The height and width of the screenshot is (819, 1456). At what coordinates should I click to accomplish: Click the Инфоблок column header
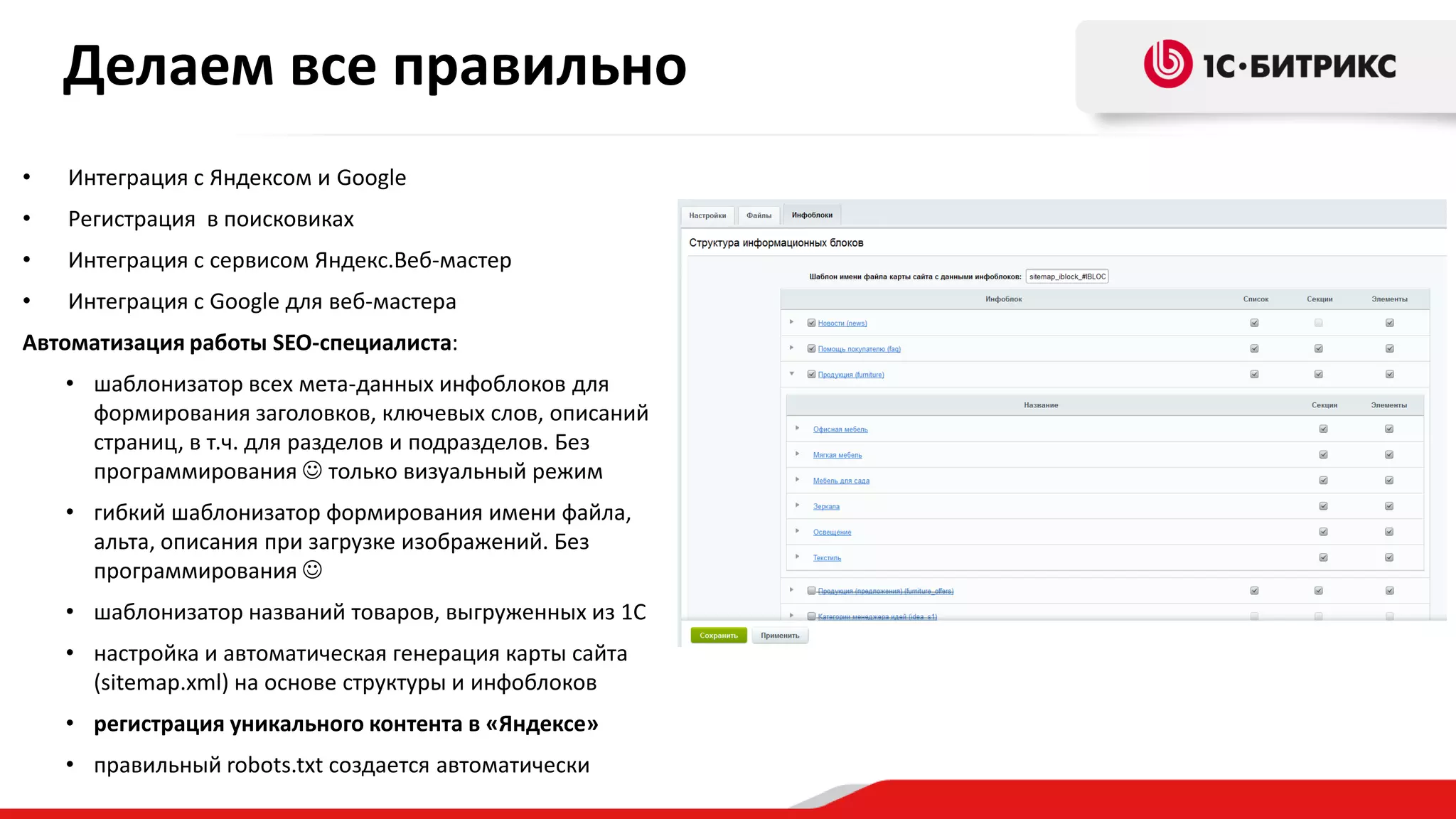(1003, 299)
